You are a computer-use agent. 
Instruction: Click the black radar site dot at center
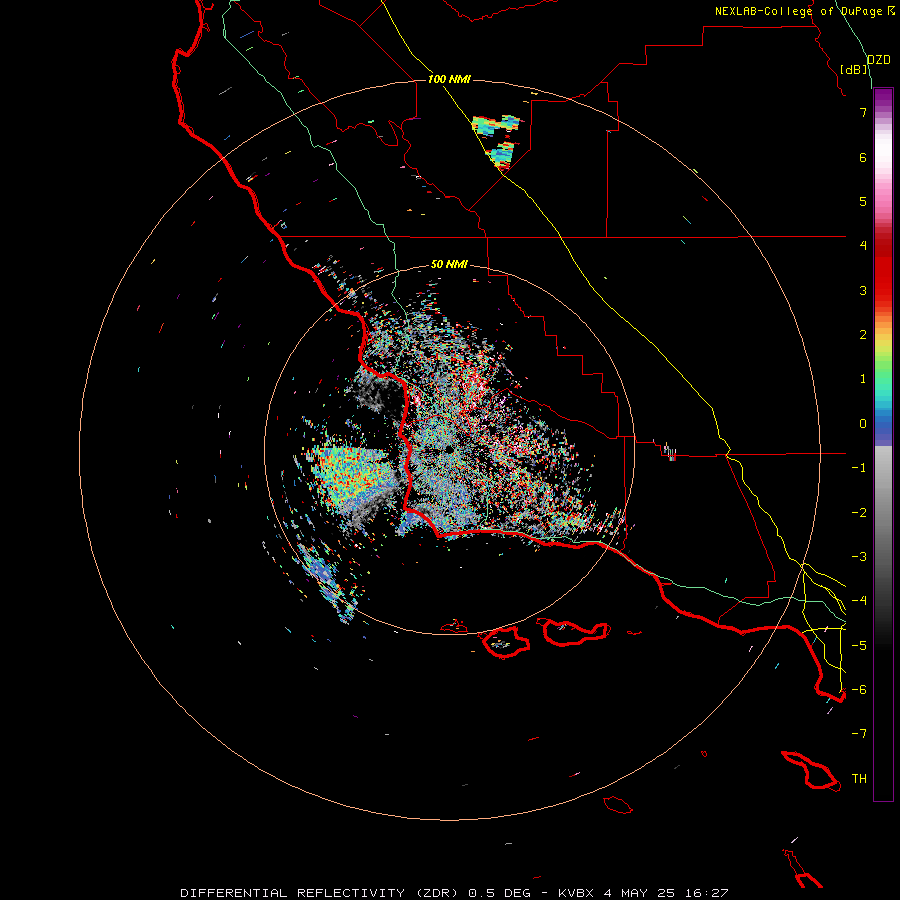tap(449, 449)
